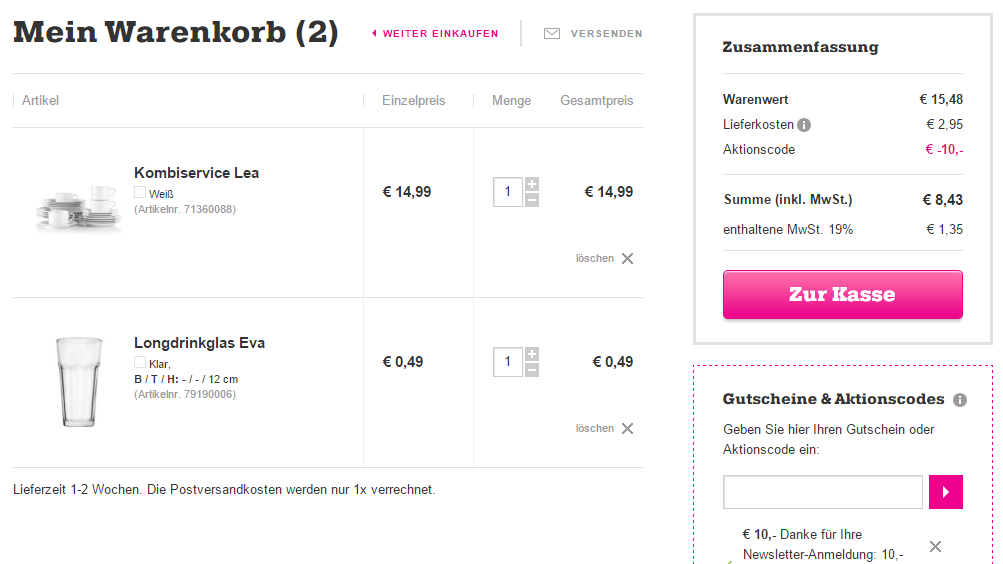Delete Kombiservice Lea via X icon
This screenshot has height=564, width=1003.
628,258
